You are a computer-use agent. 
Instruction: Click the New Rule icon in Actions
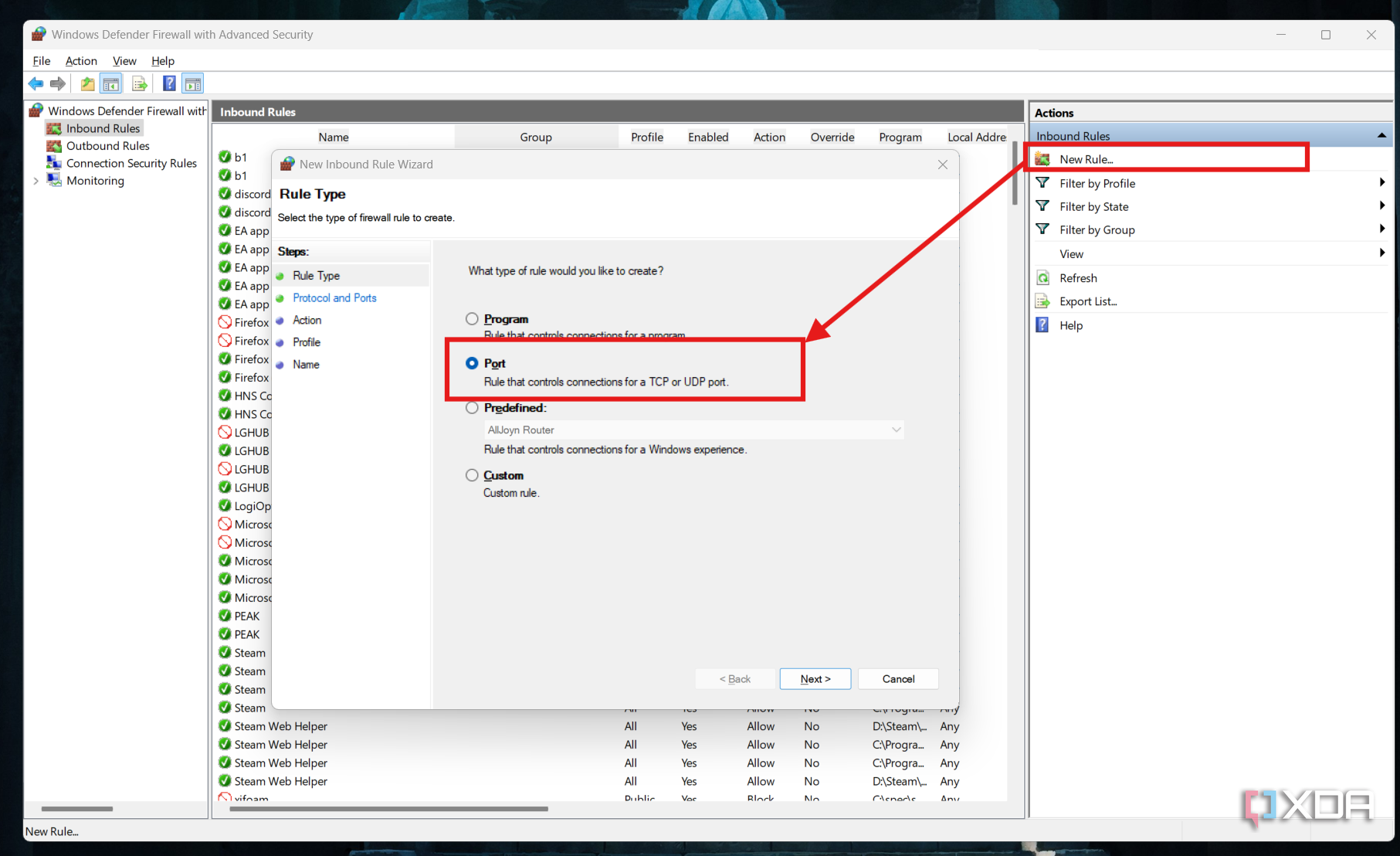click(1042, 159)
